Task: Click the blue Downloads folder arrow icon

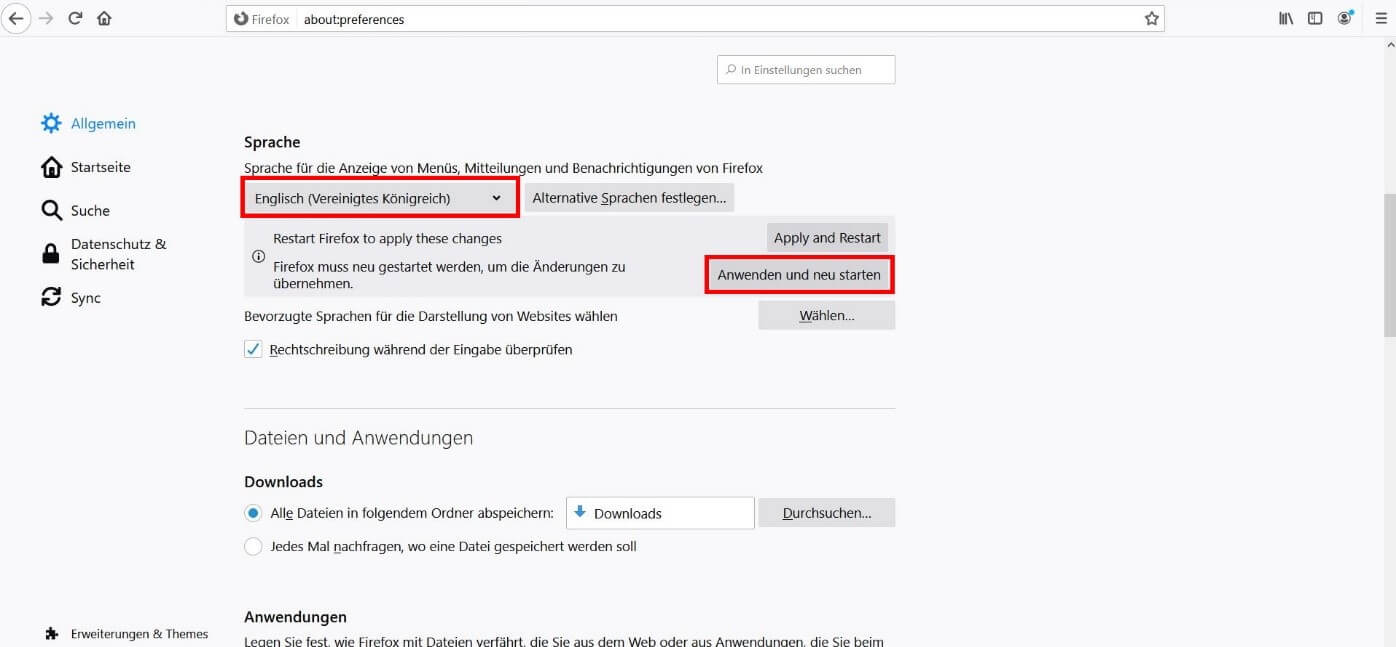Action: tap(580, 512)
